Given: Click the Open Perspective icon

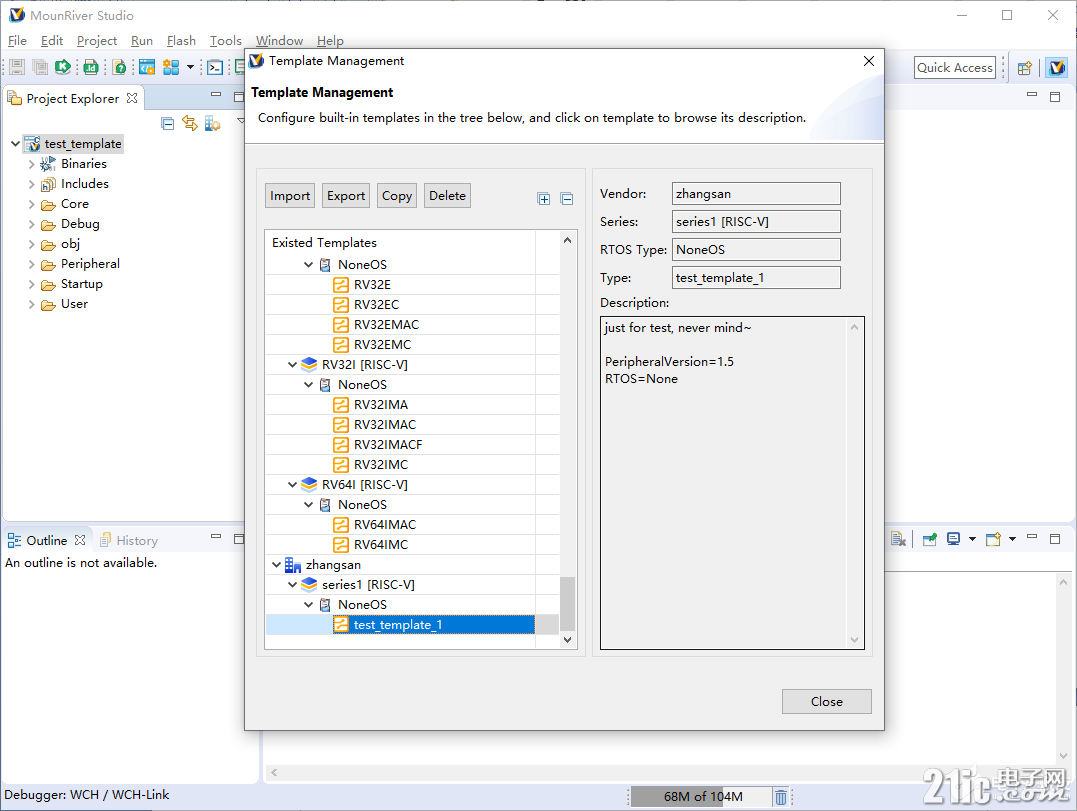Looking at the screenshot, I should [1025, 68].
